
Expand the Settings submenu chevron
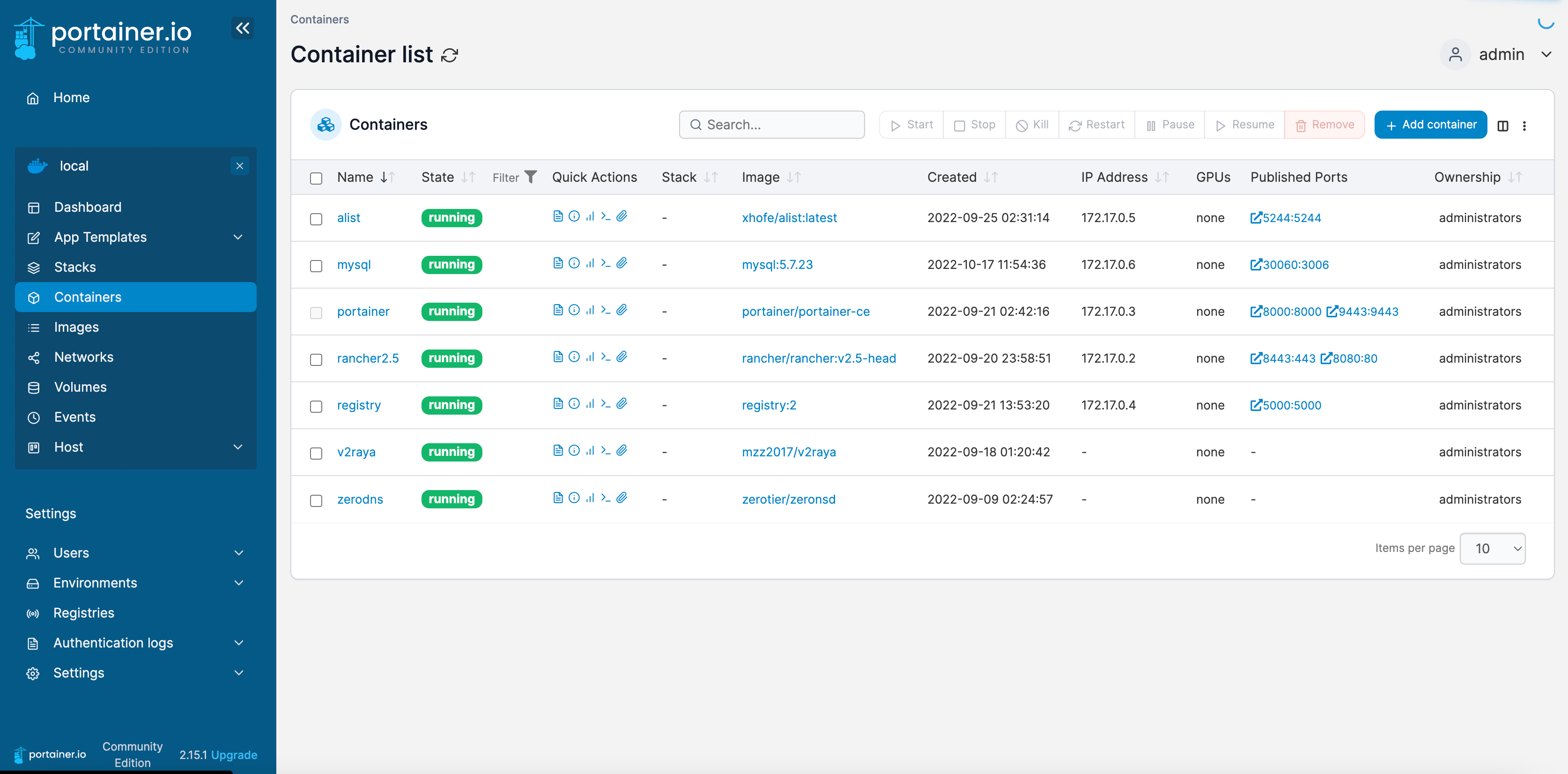(238, 673)
